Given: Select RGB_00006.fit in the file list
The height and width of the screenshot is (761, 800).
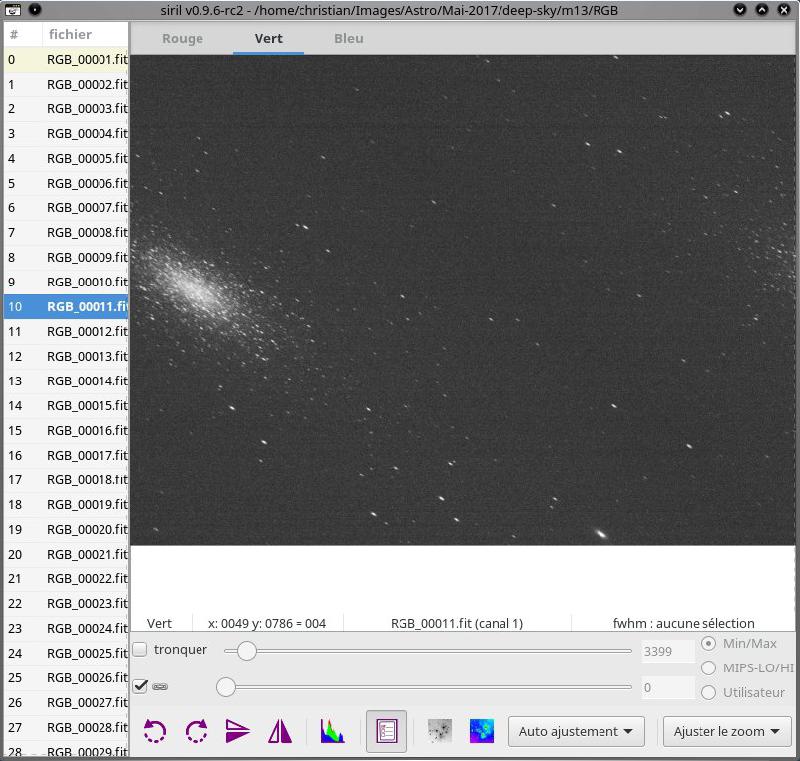Looking at the screenshot, I should point(66,183).
